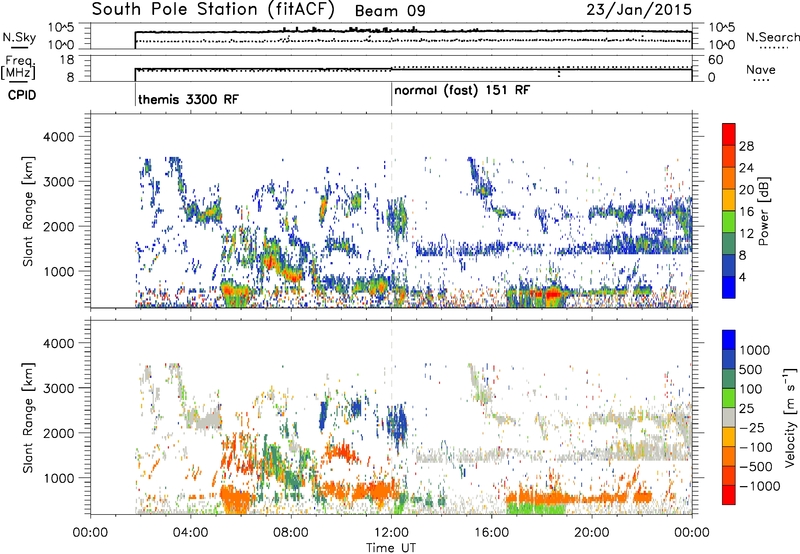
Task: Click the '16' tick on the power scale
Action: [746, 212]
